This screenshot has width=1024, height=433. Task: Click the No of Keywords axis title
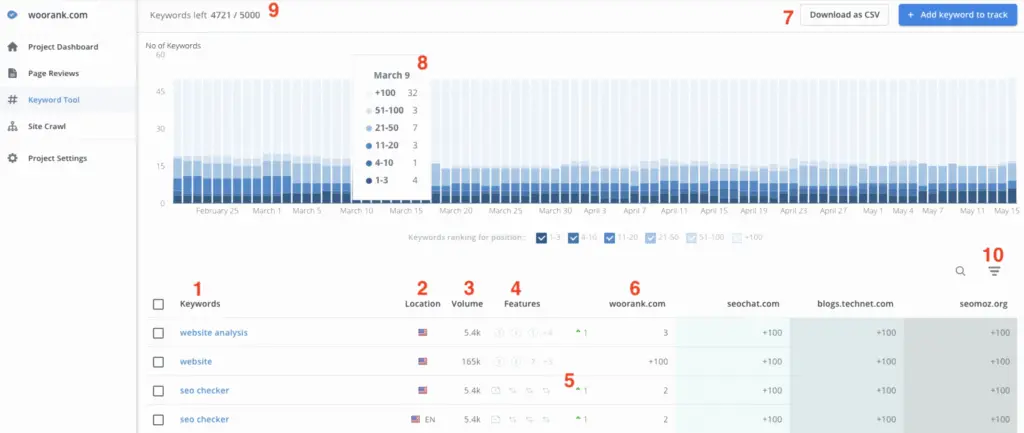tap(173, 46)
